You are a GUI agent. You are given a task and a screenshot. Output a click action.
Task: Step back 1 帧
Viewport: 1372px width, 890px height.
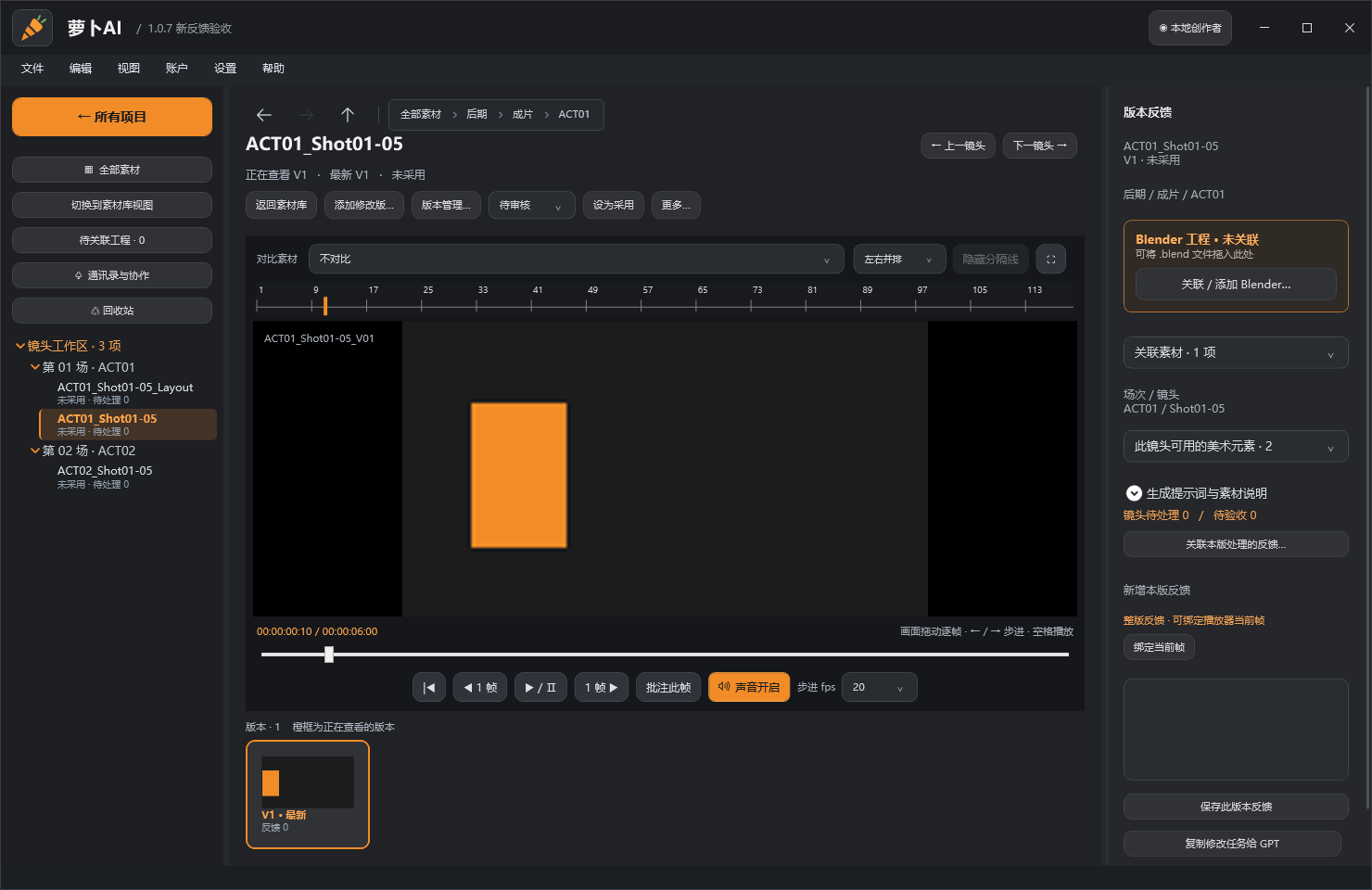tap(480, 687)
